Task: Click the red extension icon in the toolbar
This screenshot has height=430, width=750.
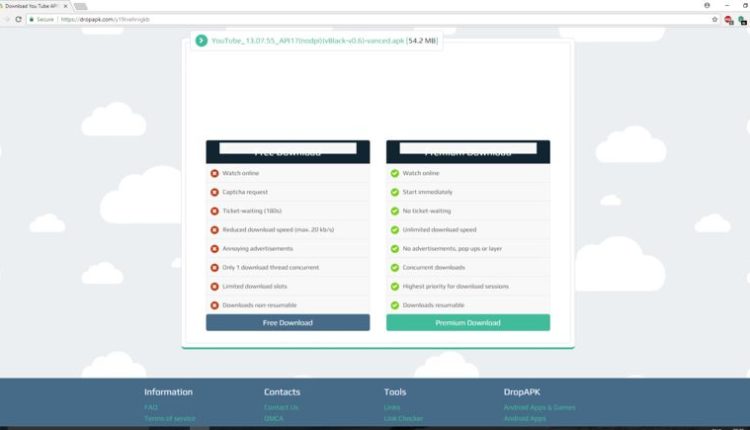Action: pos(727,19)
